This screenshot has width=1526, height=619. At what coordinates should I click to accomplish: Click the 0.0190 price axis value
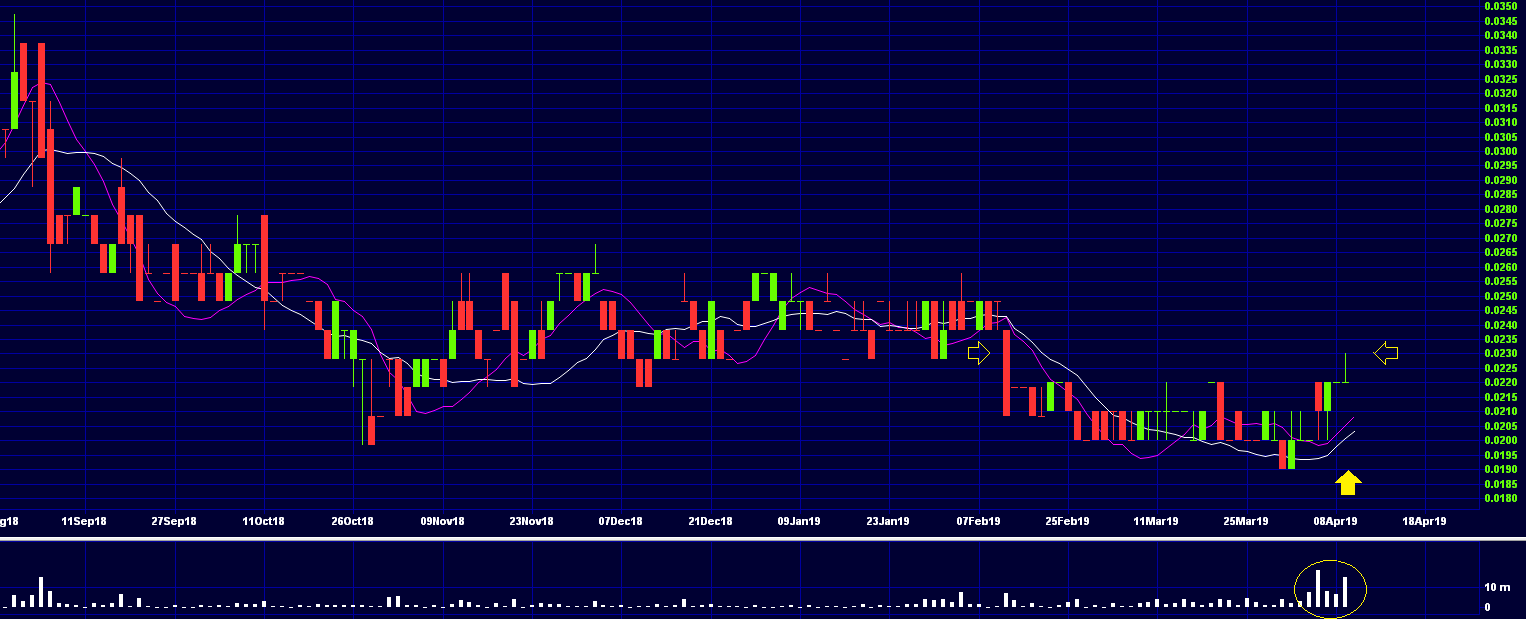(x=1502, y=469)
